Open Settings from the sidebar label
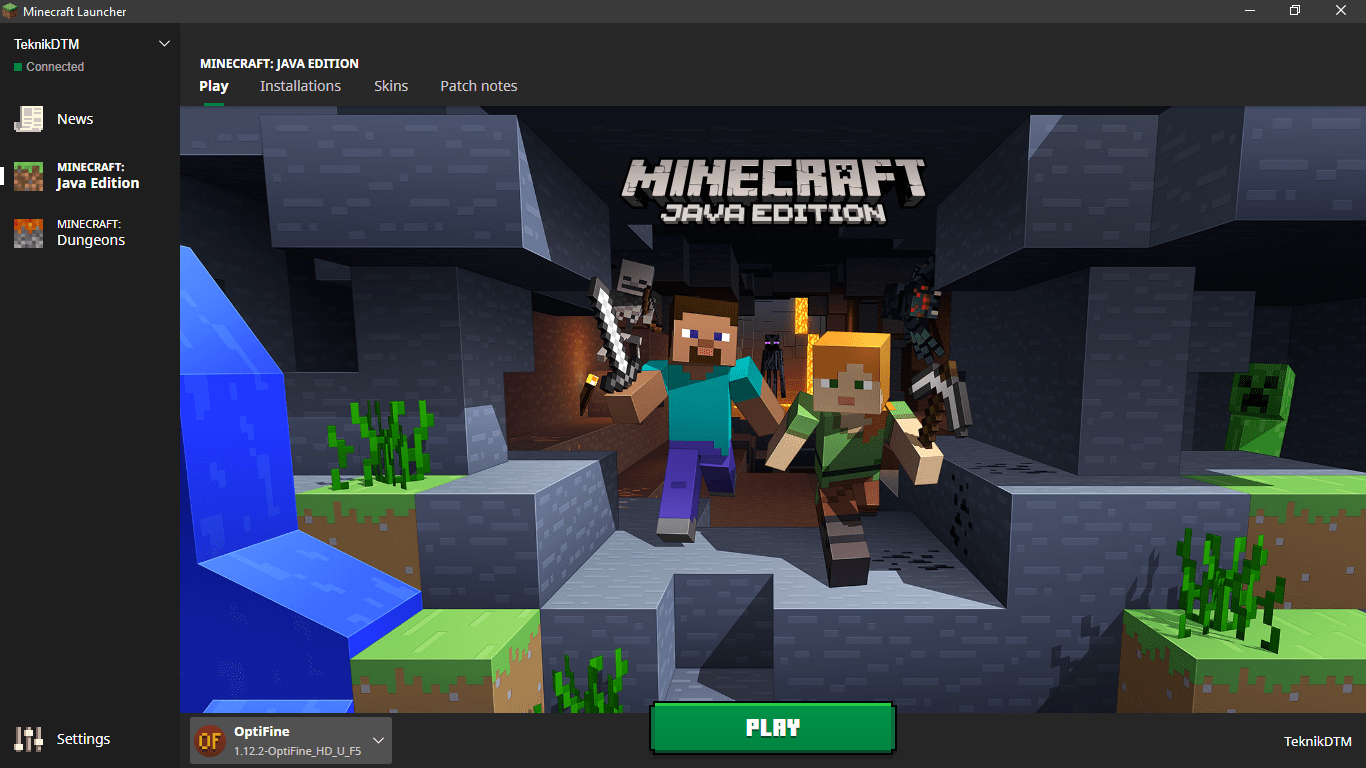The height and width of the screenshot is (768, 1366). (83, 739)
